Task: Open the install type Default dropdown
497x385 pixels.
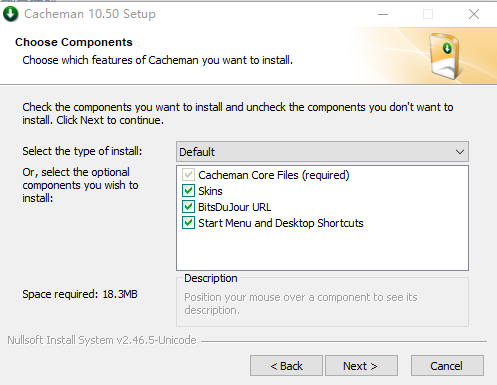Action: point(322,152)
